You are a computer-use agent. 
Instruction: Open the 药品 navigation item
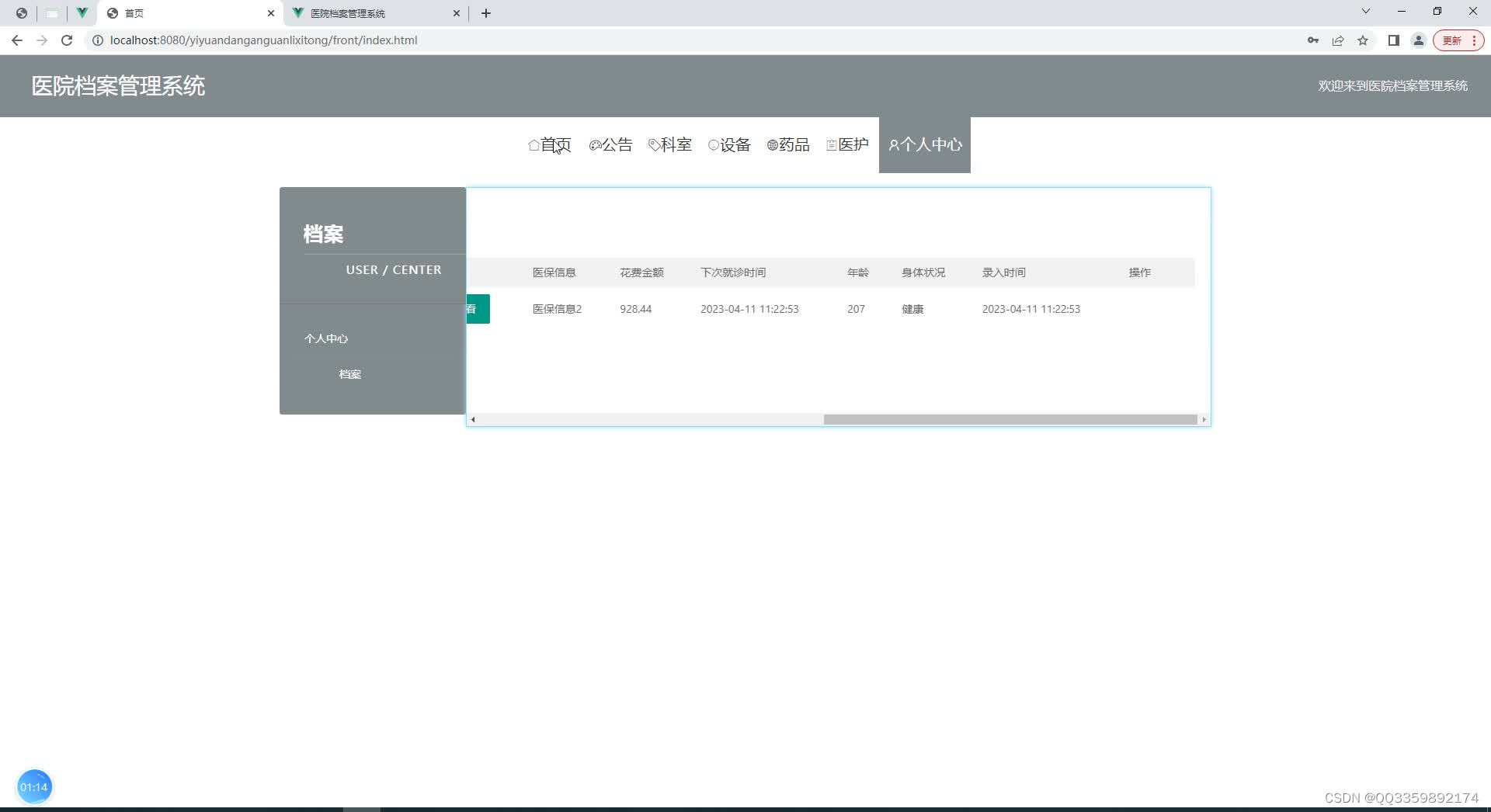pos(788,144)
